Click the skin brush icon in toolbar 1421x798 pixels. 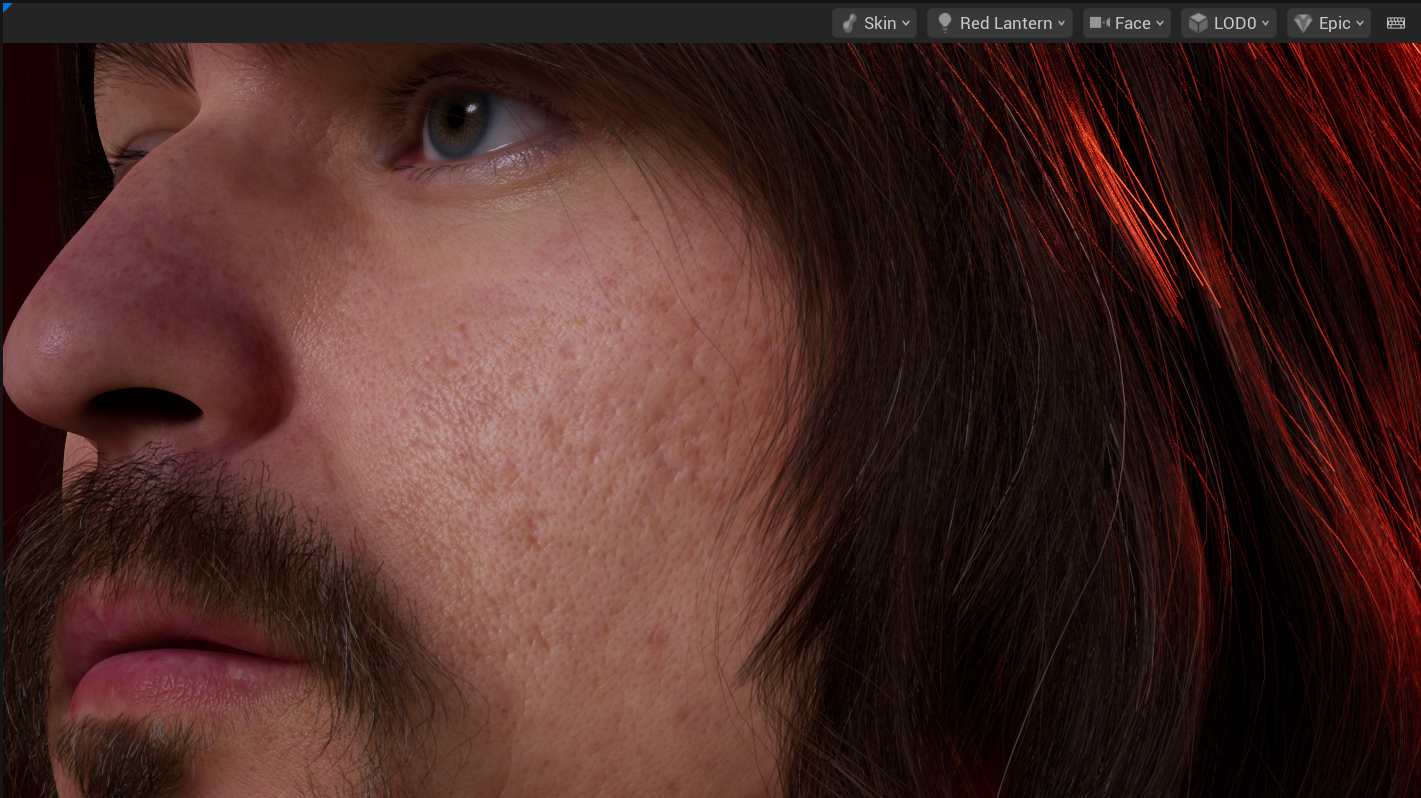[850, 23]
